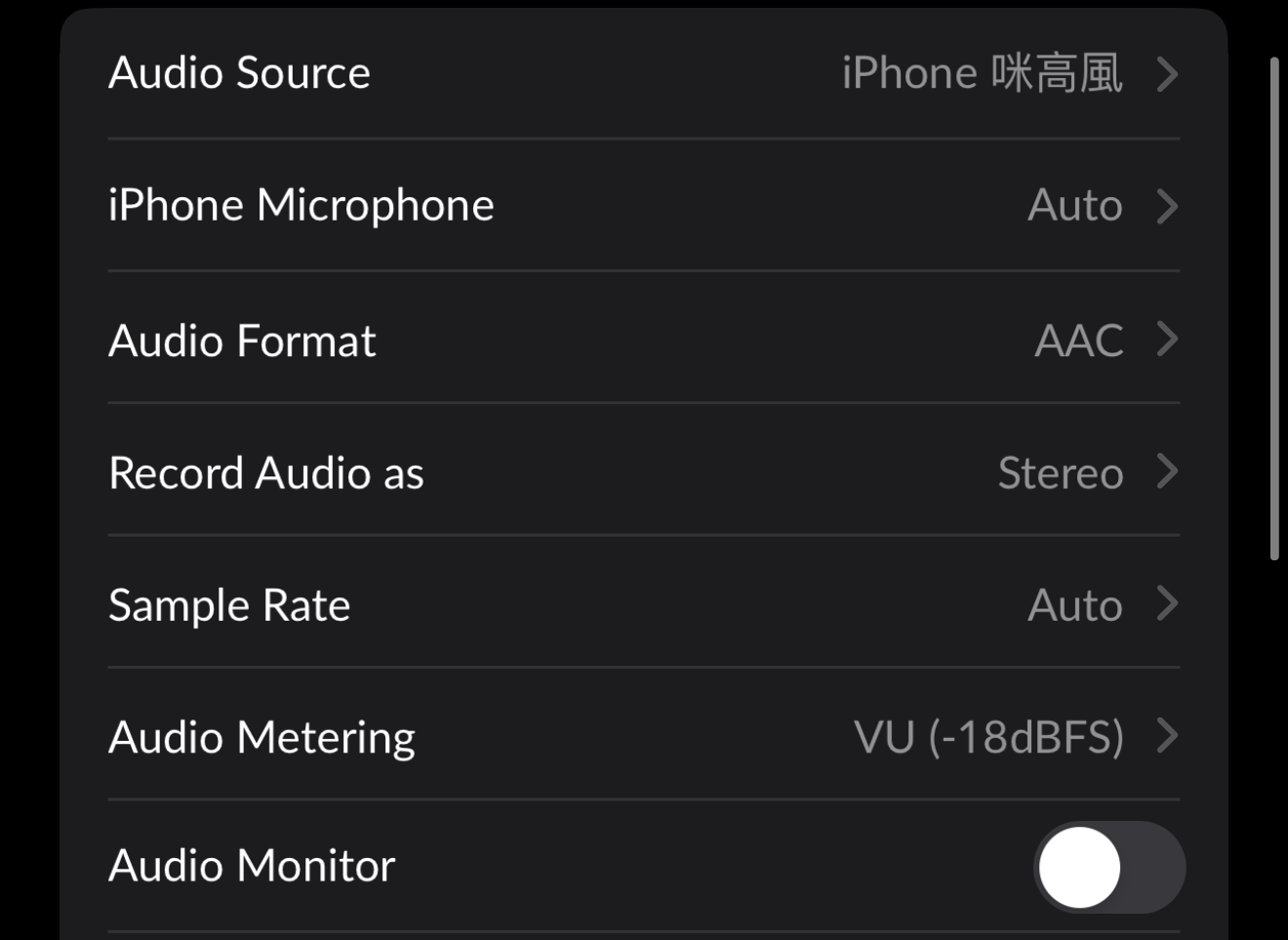Change the Stereo recording value
The image size is (1288, 940).
[1061, 473]
